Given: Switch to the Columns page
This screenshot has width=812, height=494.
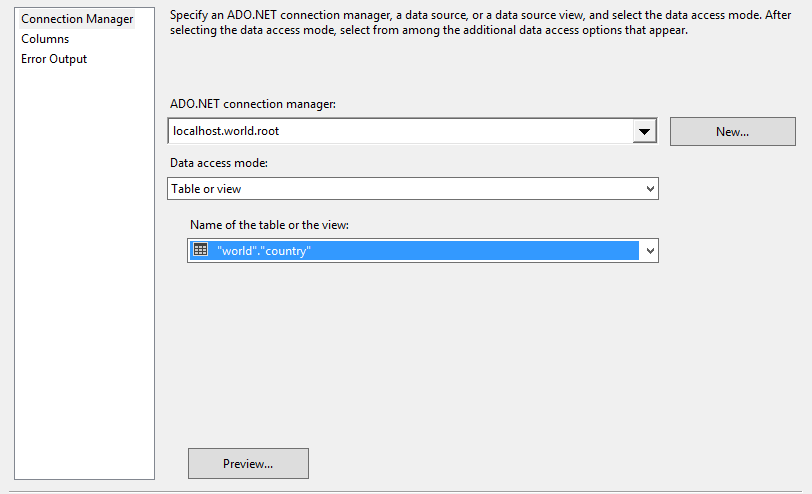Looking at the screenshot, I should (x=45, y=39).
